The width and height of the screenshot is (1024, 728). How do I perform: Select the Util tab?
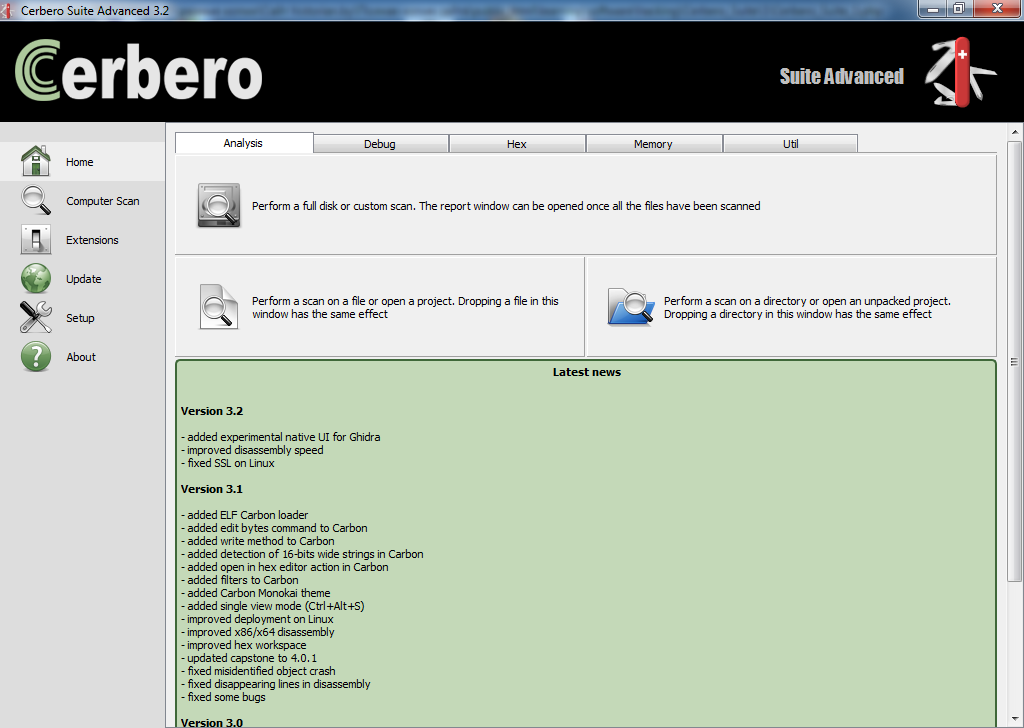790,144
